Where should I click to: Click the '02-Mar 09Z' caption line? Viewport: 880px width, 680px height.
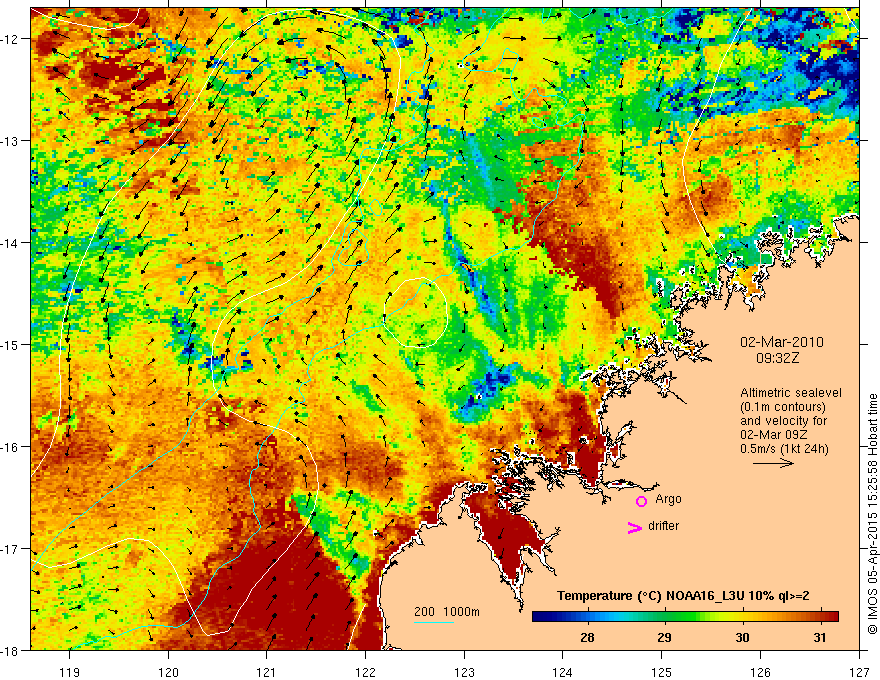tap(773, 435)
